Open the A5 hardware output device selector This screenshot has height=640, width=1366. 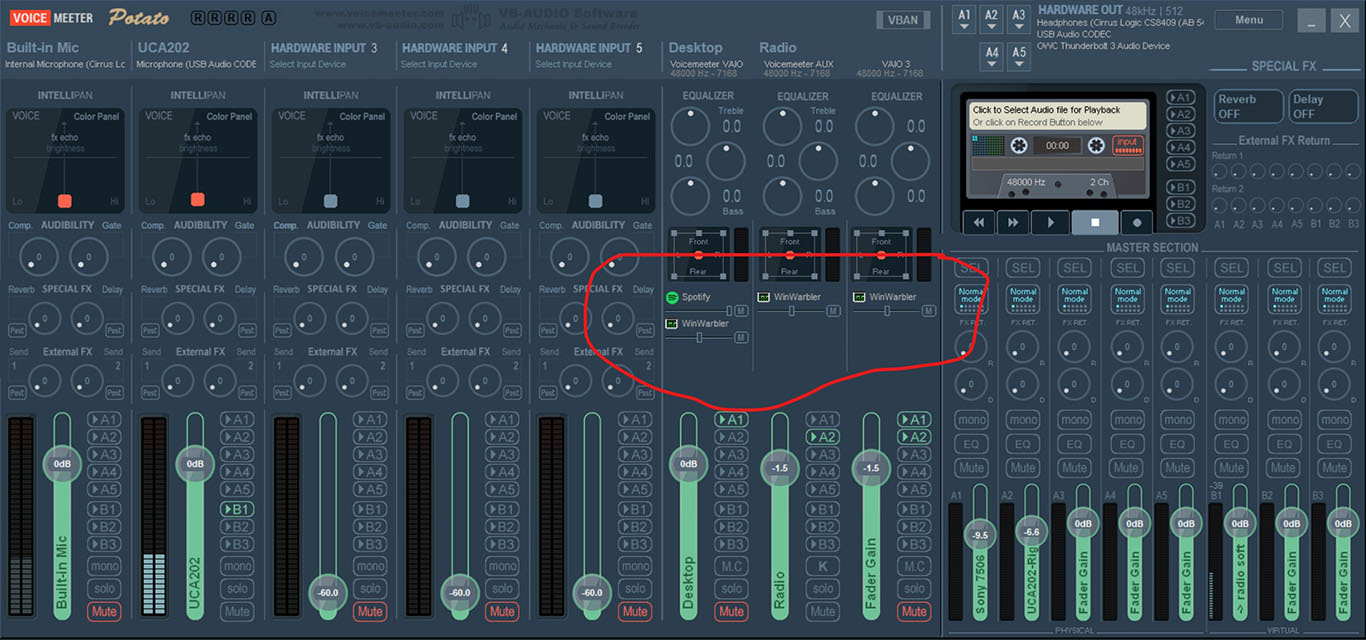point(1018,57)
